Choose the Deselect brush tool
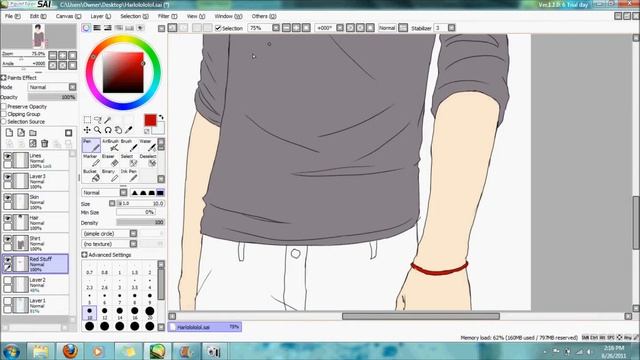This screenshot has width=640, height=360. [148, 161]
